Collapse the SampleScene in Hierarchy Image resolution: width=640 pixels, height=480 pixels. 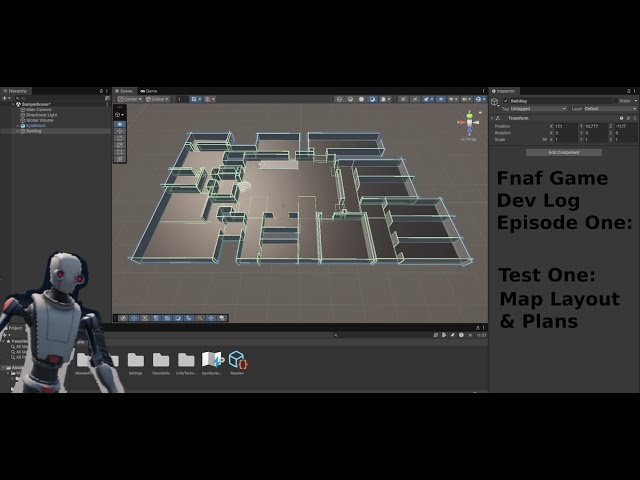(x=13, y=104)
